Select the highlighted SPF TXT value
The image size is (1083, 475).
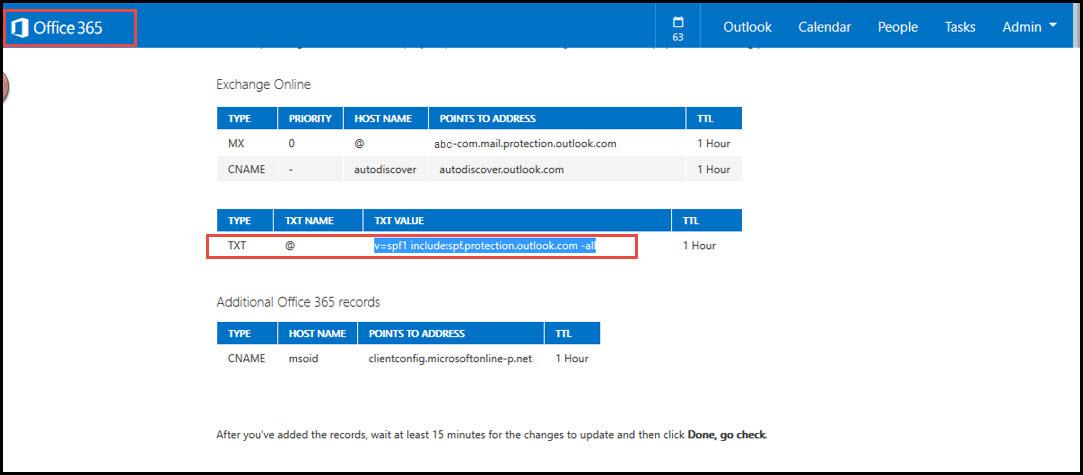(485, 246)
